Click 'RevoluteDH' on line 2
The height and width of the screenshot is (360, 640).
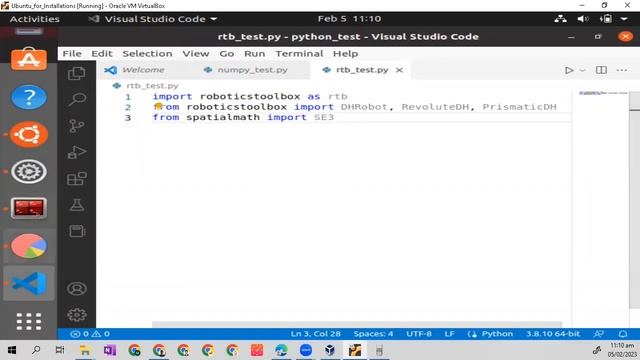click(435, 107)
